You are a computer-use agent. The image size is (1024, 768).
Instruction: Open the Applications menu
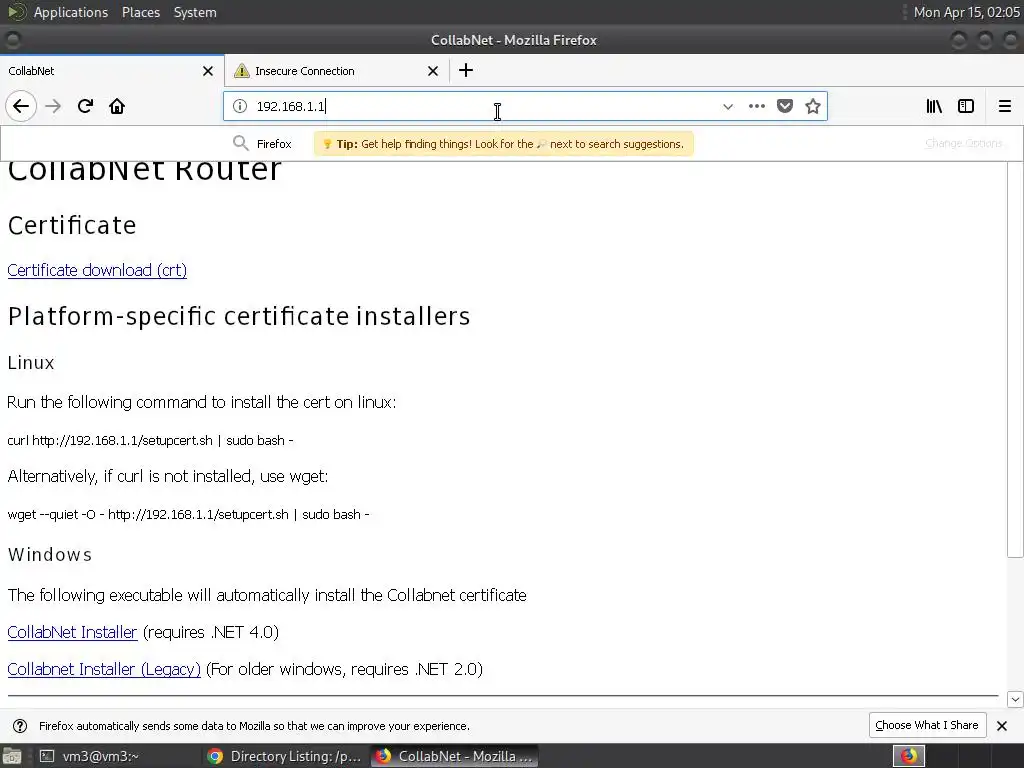point(71,12)
